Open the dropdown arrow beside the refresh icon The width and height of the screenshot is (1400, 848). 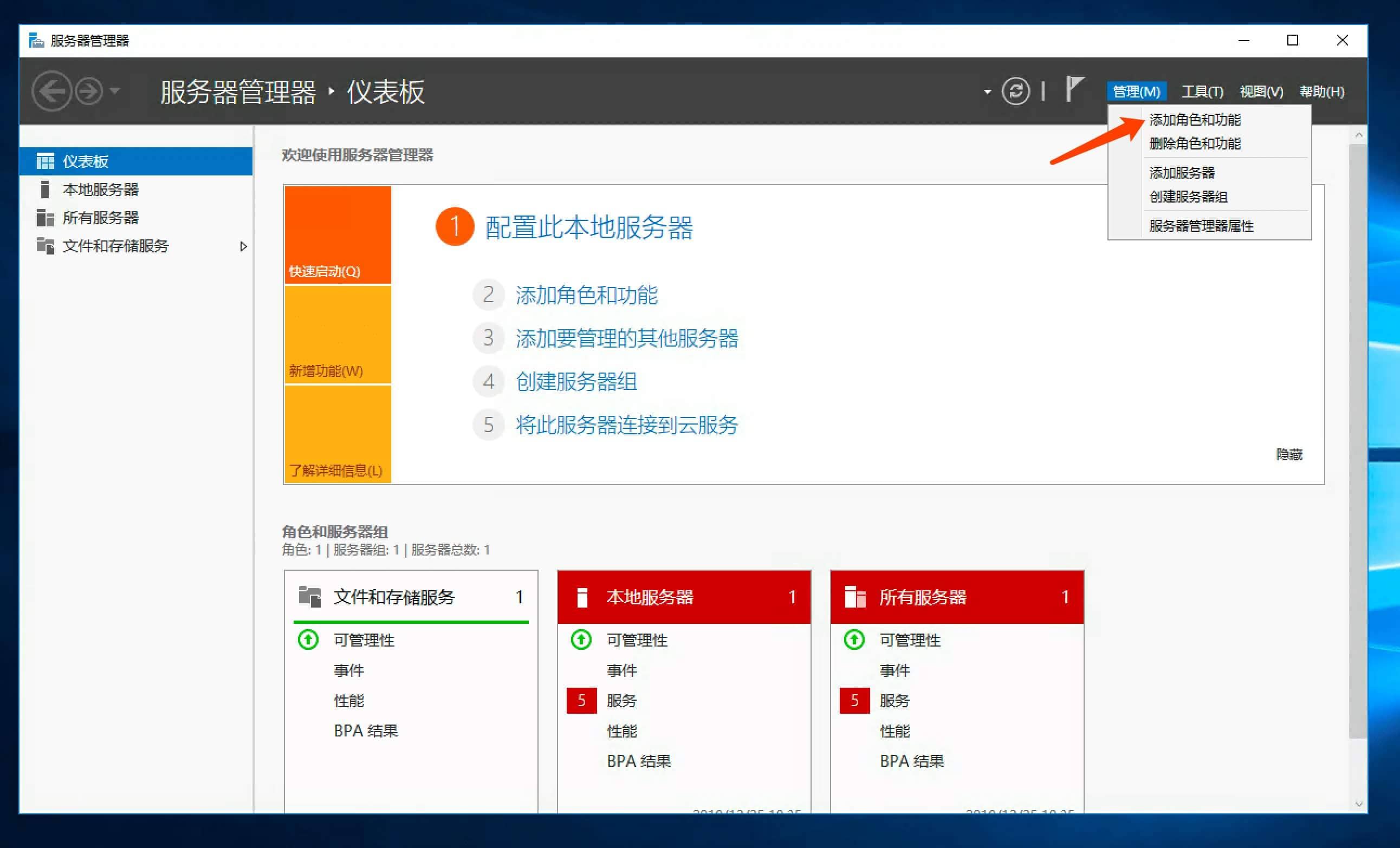[988, 92]
